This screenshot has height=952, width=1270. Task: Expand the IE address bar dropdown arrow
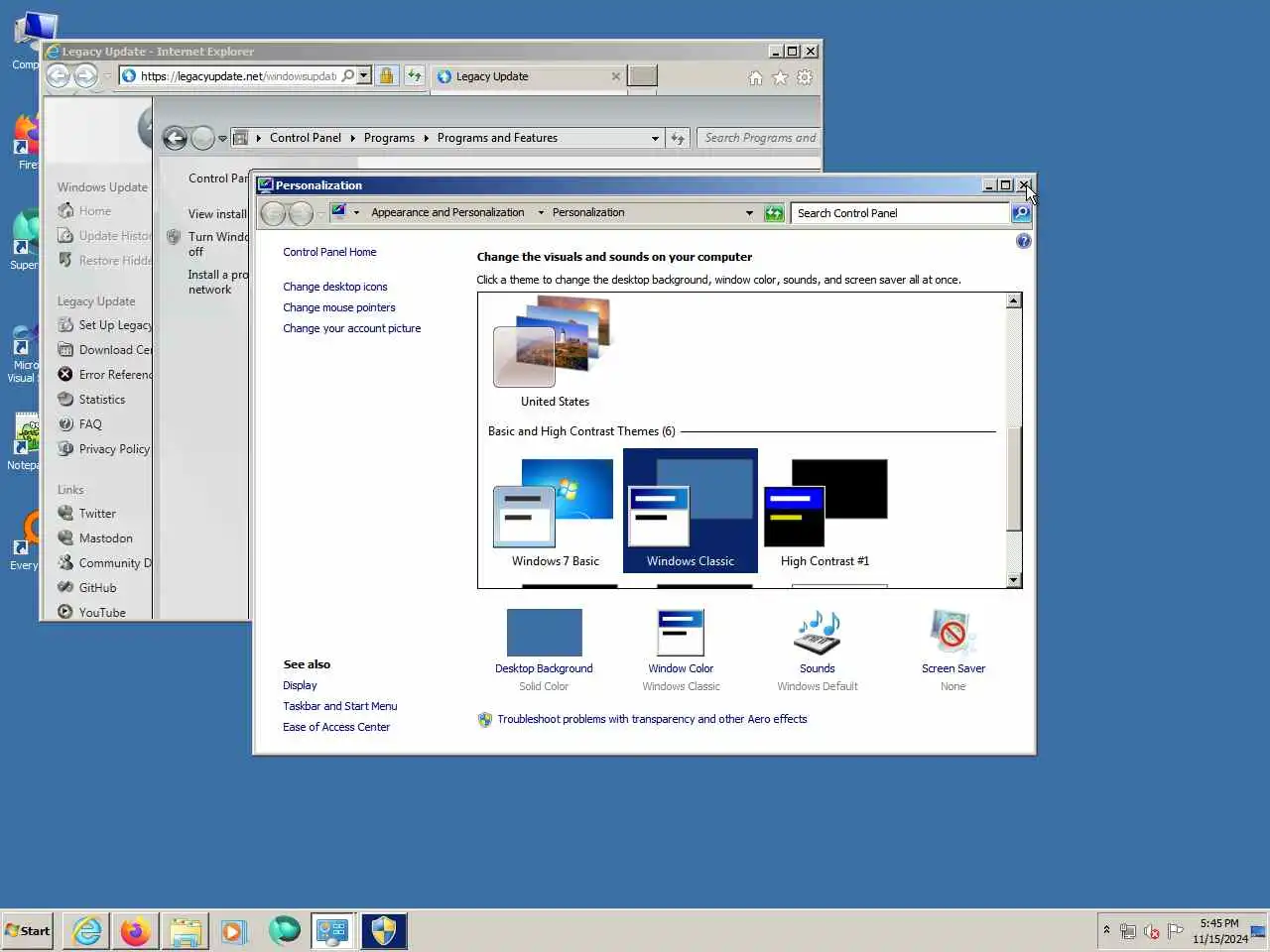pos(364,76)
